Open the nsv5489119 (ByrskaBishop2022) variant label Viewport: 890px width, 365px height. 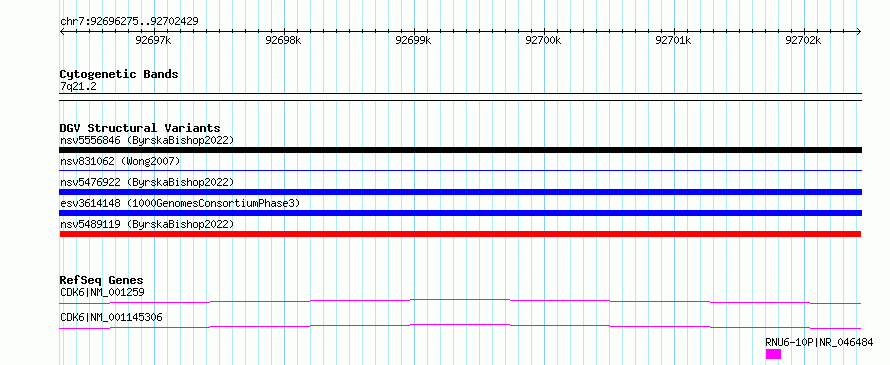tap(147, 224)
